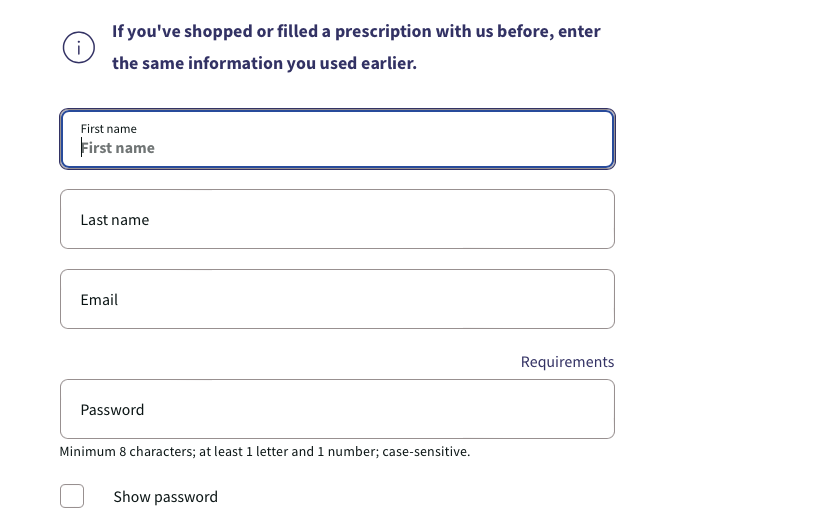Image resolution: width=819 pixels, height=525 pixels.
Task: Click 'the same information you used earlier' text
Action: 264,63
